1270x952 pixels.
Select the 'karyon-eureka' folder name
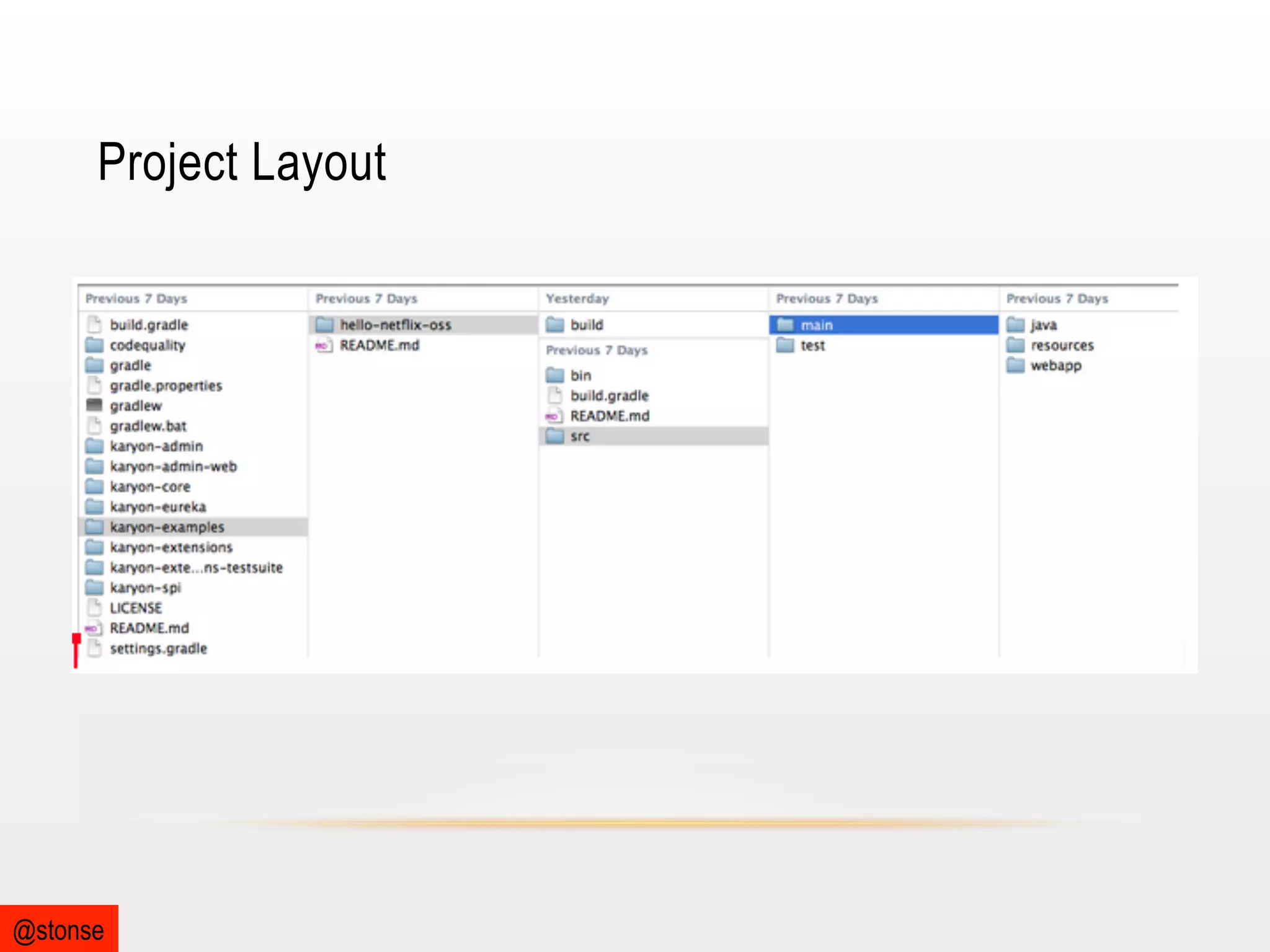coord(158,507)
